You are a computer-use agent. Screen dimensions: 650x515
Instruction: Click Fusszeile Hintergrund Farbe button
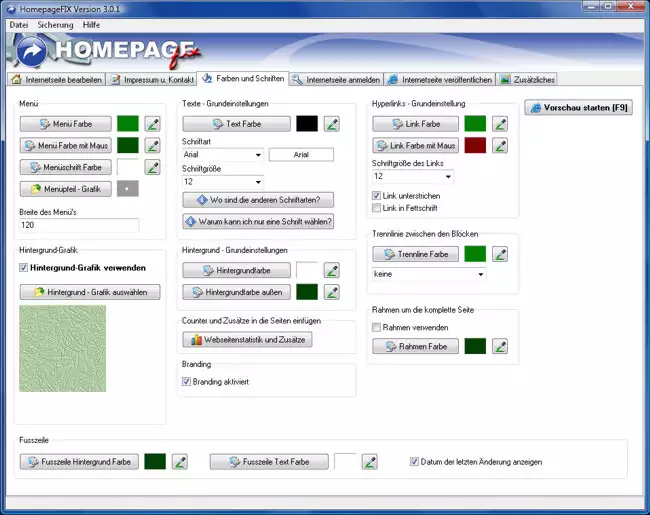pos(79,462)
